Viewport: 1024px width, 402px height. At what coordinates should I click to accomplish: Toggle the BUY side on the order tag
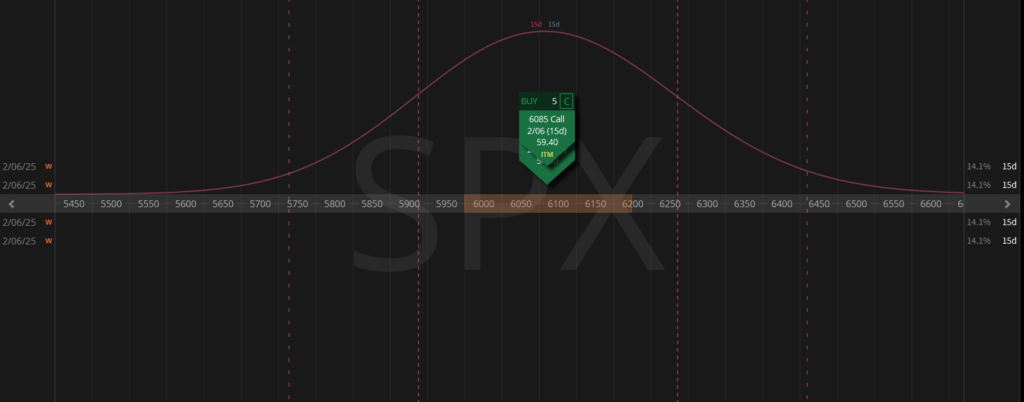529,101
